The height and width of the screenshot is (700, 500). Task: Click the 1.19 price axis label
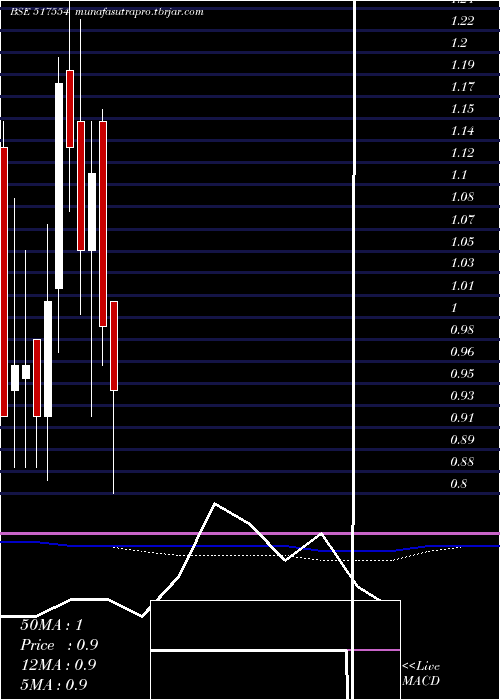(x=462, y=65)
